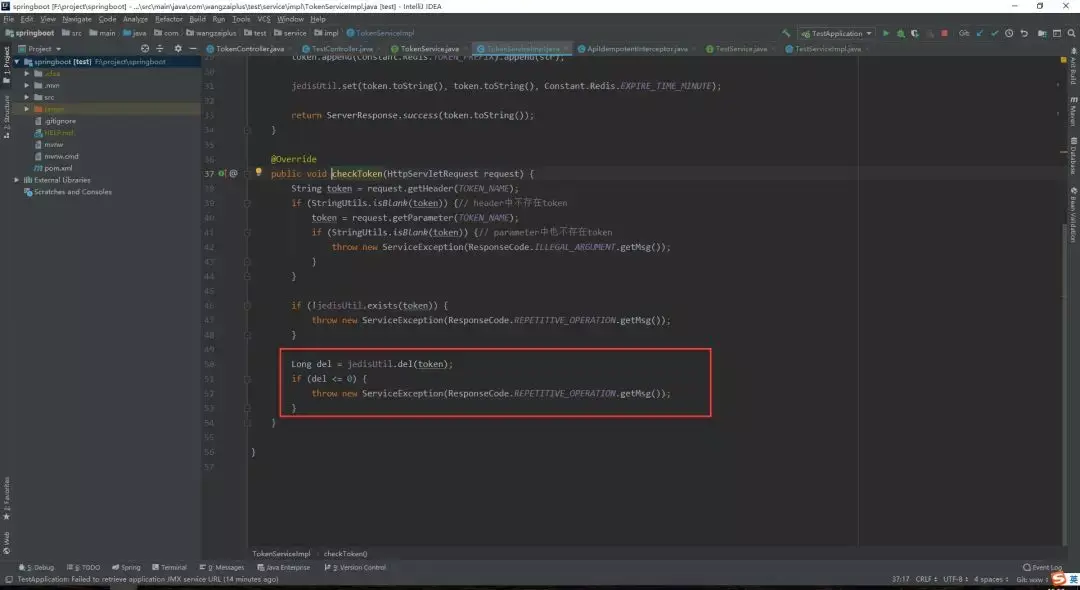Switch to the TokenController.java editor tab

(245, 49)
